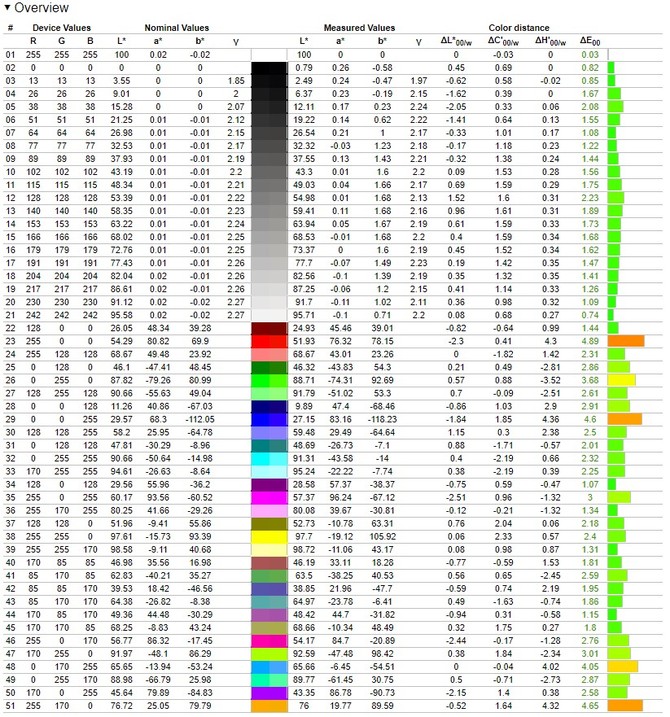The width and height of the screenshot is (670, 717).
Task: Click the orange ΔE bar in row 29
Action: click(x=625, y=419)
